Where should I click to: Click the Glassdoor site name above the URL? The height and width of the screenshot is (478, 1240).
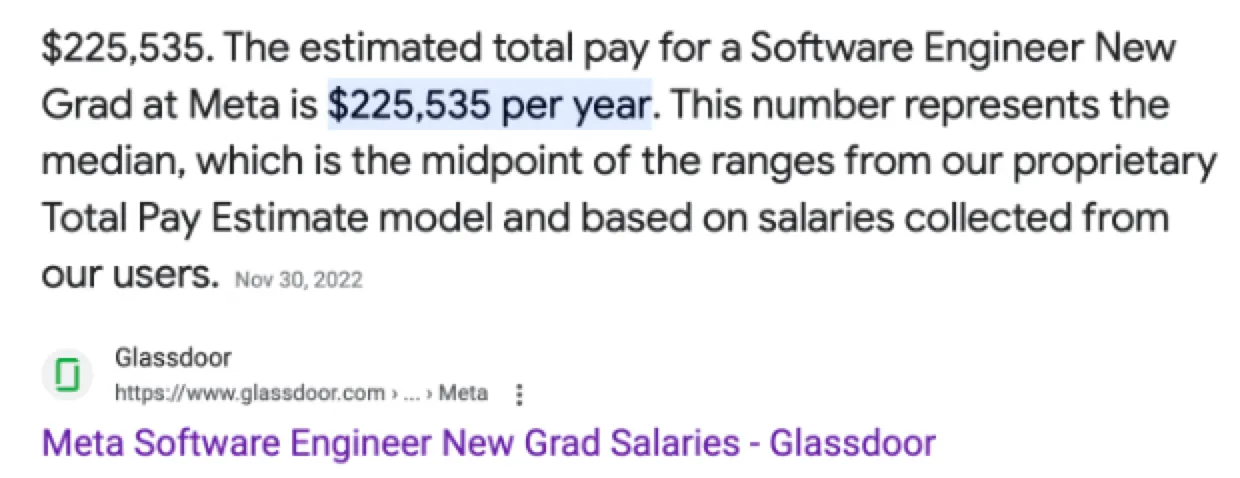[173, 359]
